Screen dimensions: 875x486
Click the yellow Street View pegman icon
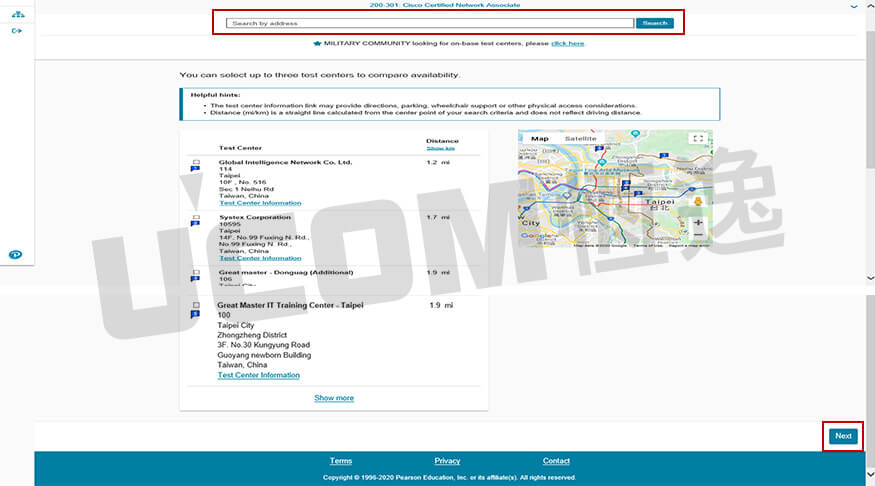[698, 202]
